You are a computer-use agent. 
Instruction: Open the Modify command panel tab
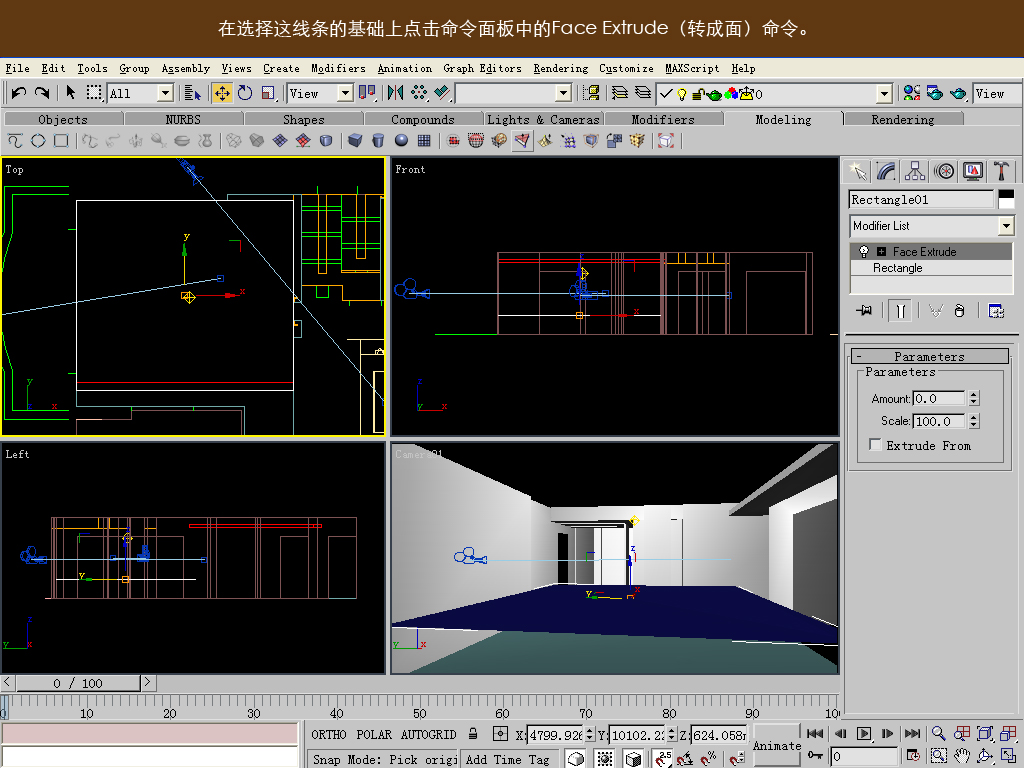[886, 171]
